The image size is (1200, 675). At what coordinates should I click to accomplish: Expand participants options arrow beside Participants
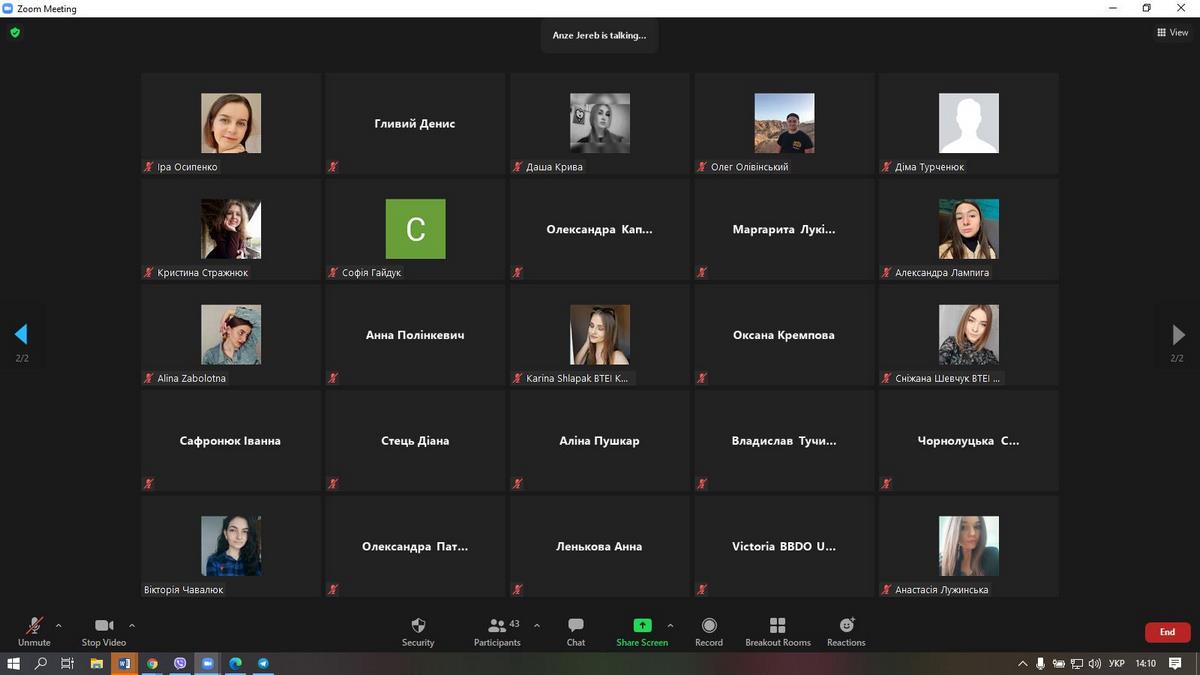(537, 626)
